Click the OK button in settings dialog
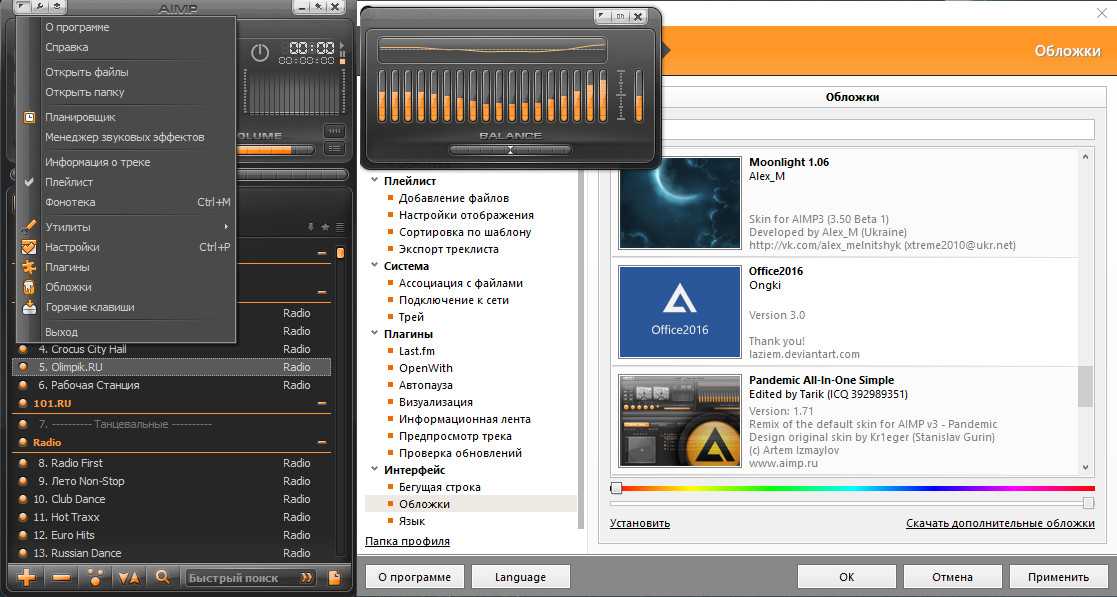 click(846, 577)
